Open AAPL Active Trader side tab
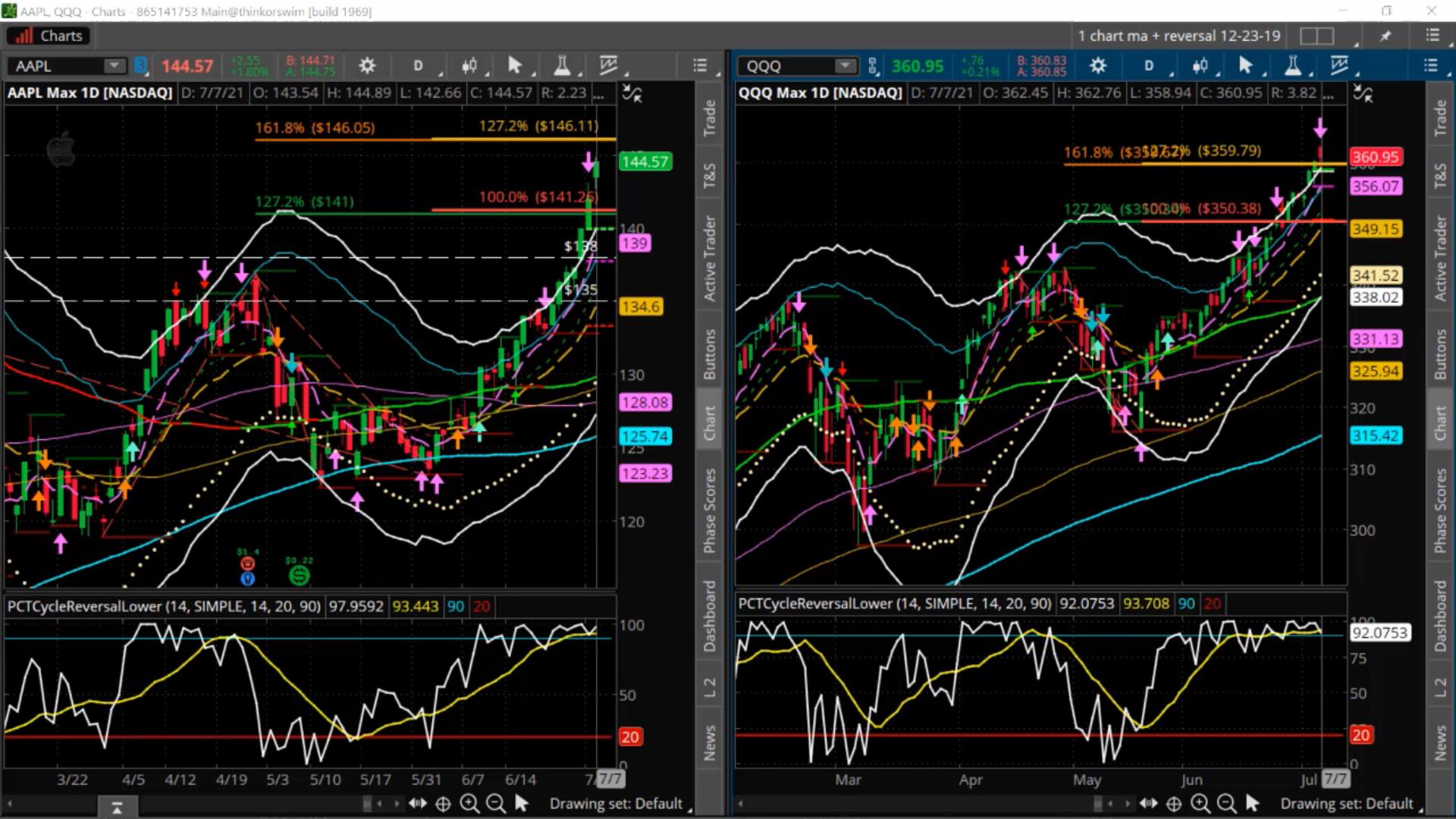 pos(709,259)
